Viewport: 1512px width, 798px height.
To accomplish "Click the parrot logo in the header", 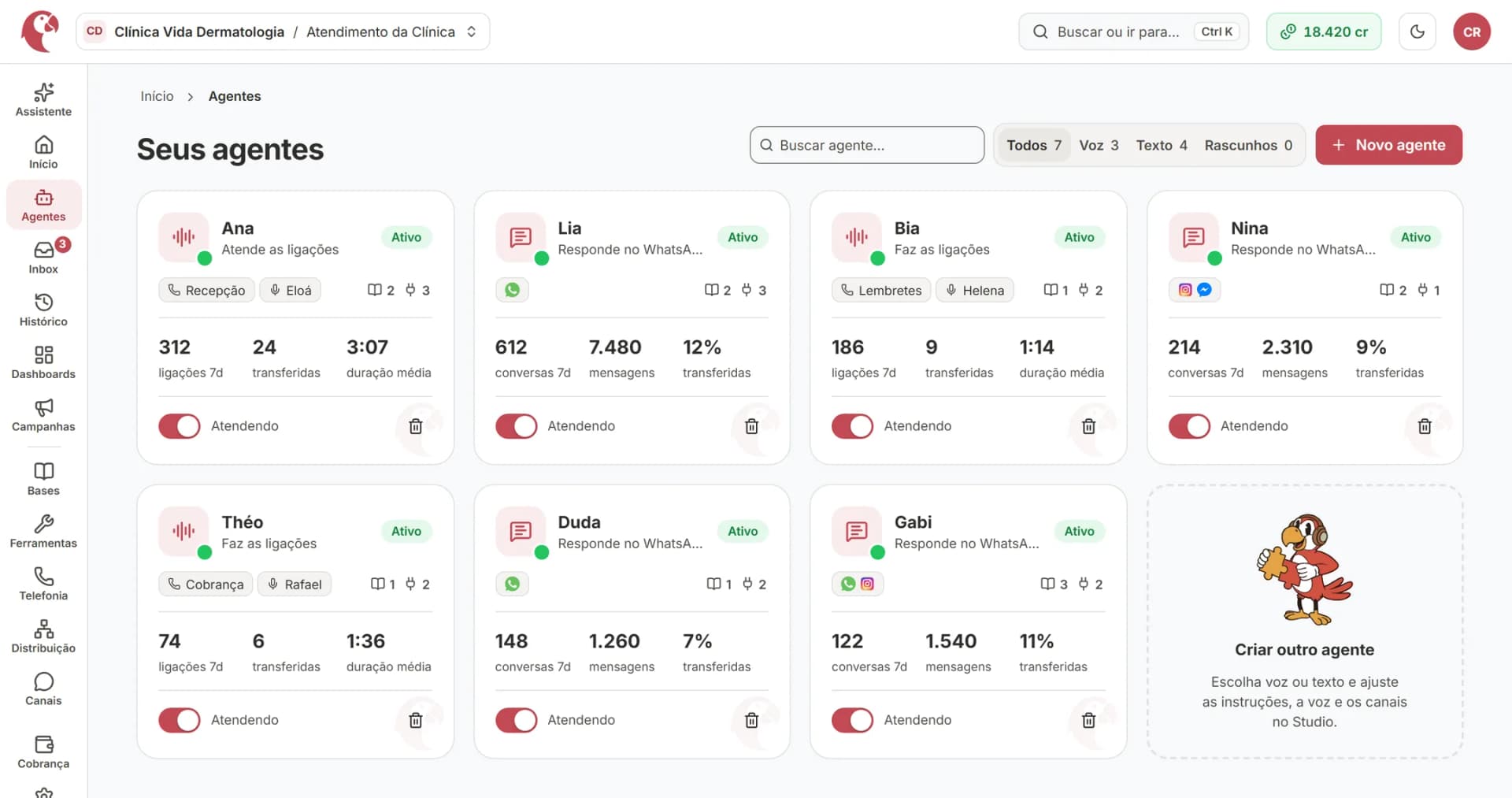I will 40,32.
